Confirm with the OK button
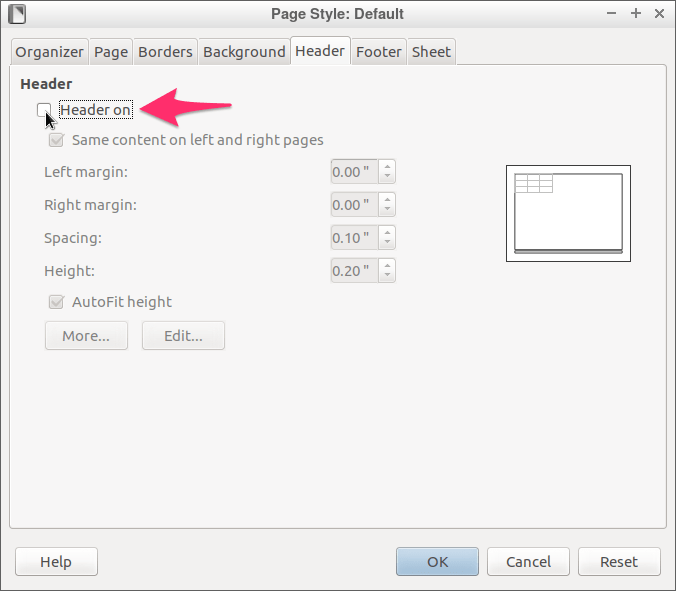Viewport: 676px width, 591px height. 437,562
